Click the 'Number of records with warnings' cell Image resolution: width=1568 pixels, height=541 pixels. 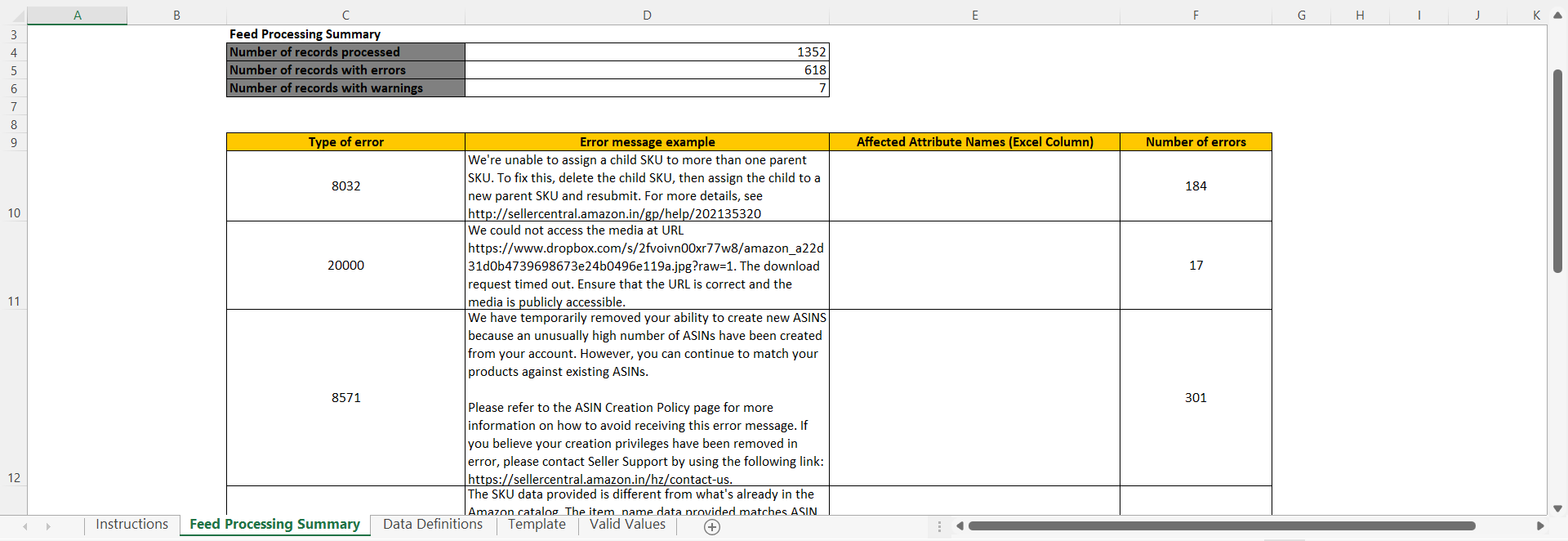[345, 88]
